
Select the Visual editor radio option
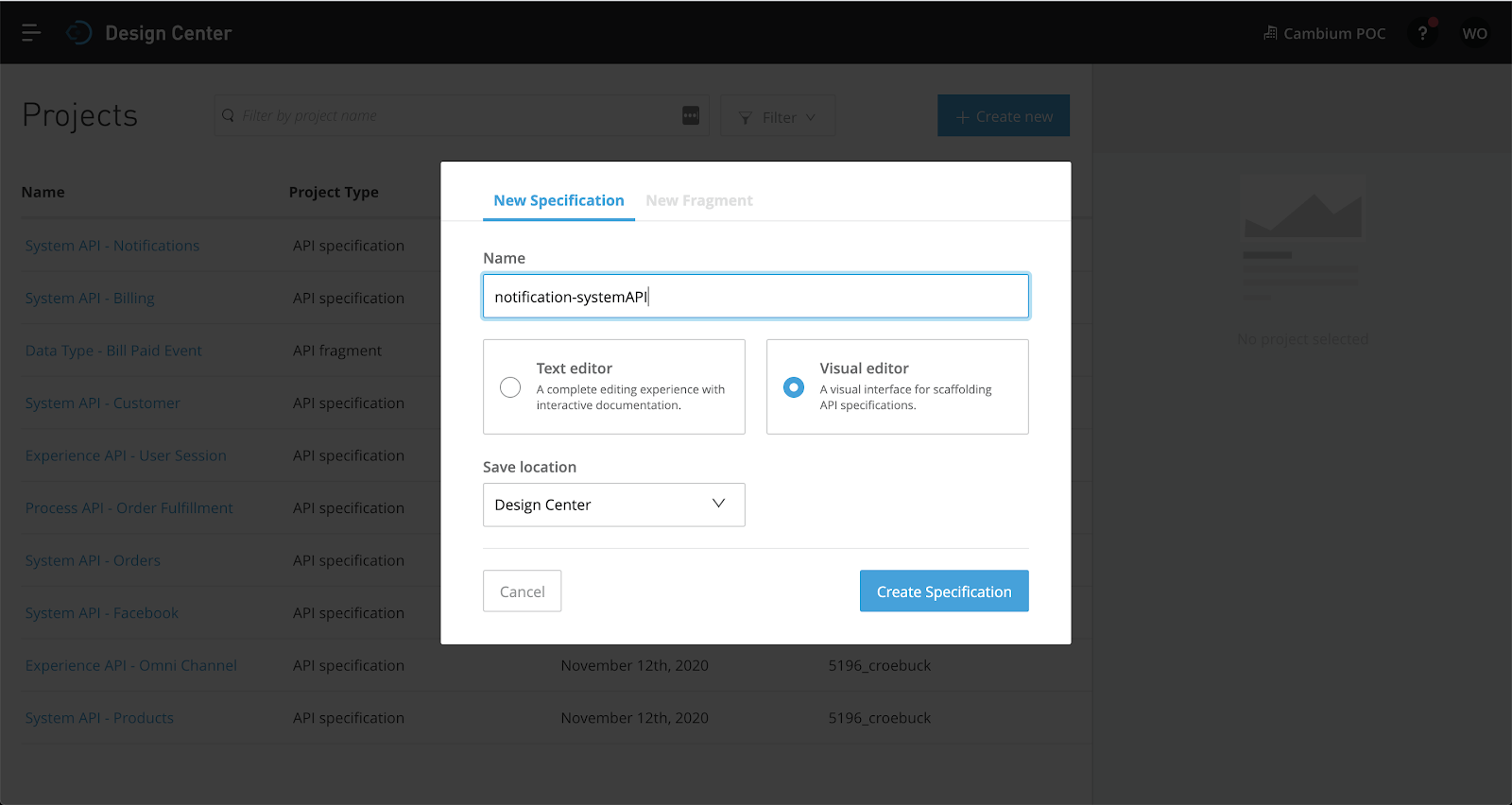point(794,387)
